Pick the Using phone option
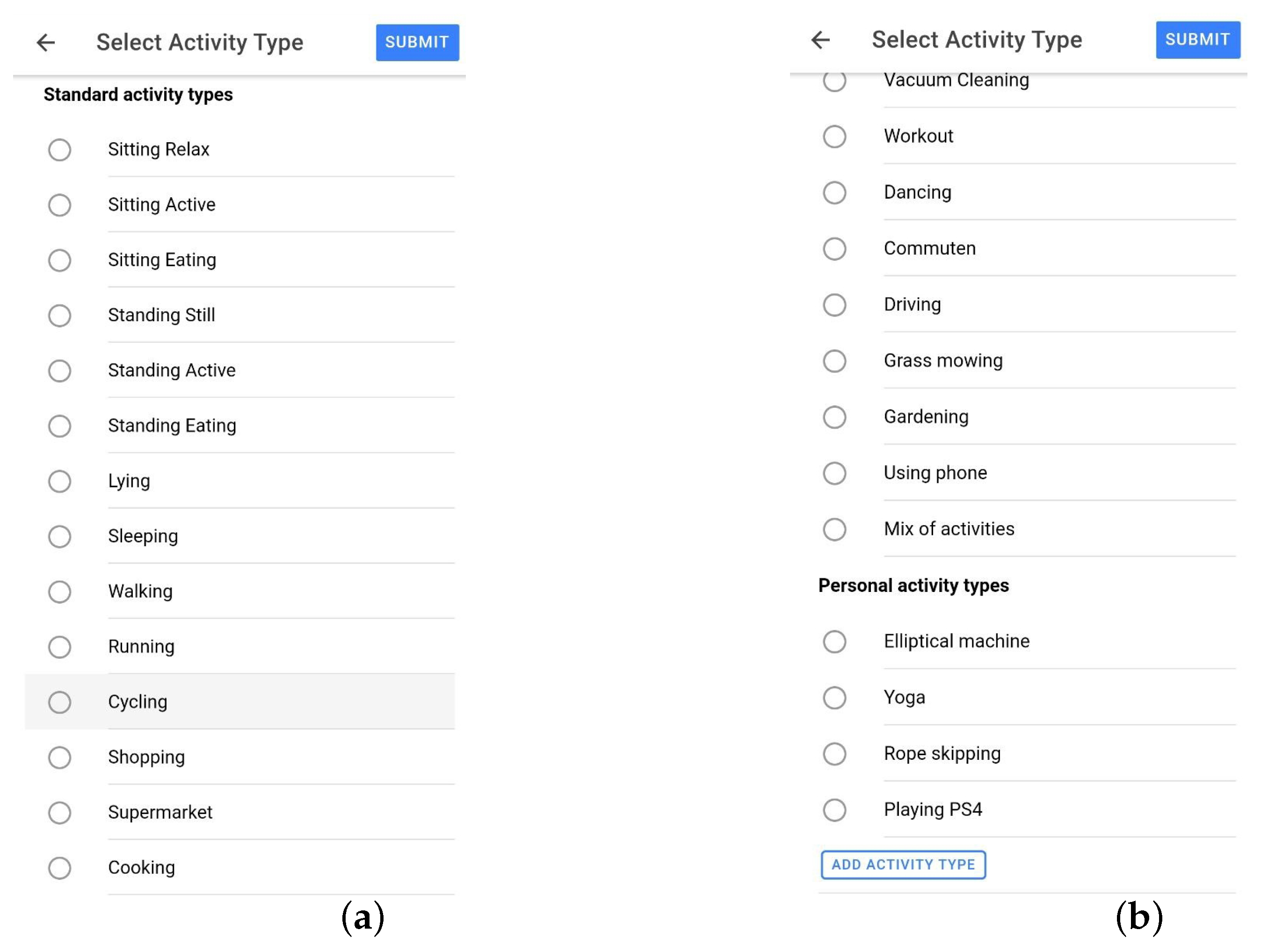This screenshot has height=952, width=1261. tap(834, 473)
